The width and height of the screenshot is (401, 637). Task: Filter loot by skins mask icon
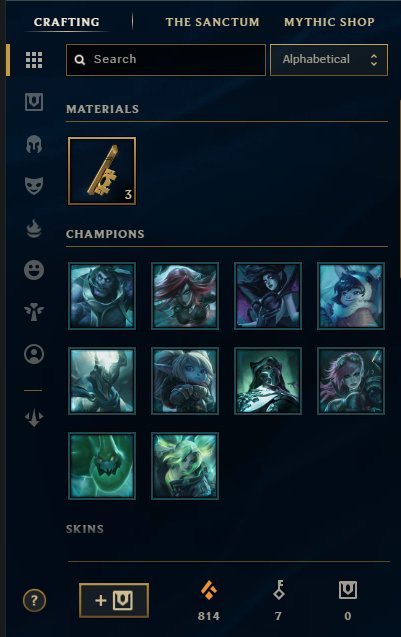(34, 186)
